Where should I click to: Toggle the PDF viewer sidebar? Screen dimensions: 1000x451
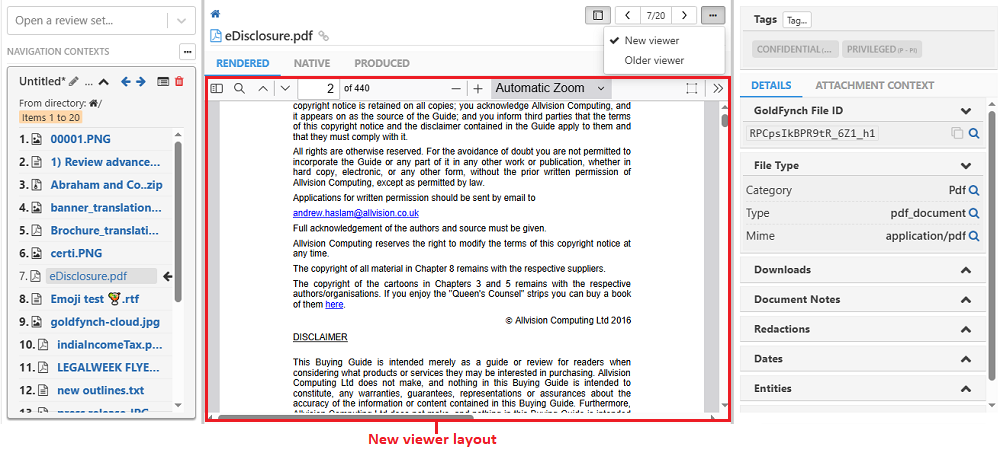pos(217,88)
